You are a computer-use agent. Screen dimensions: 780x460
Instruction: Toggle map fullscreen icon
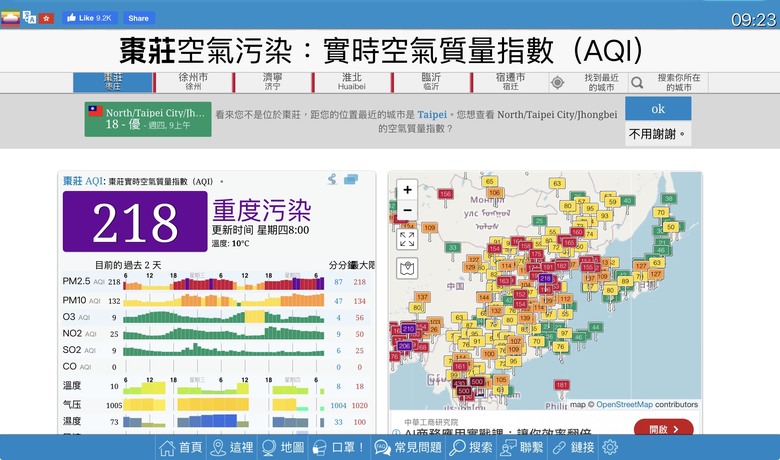407,239
